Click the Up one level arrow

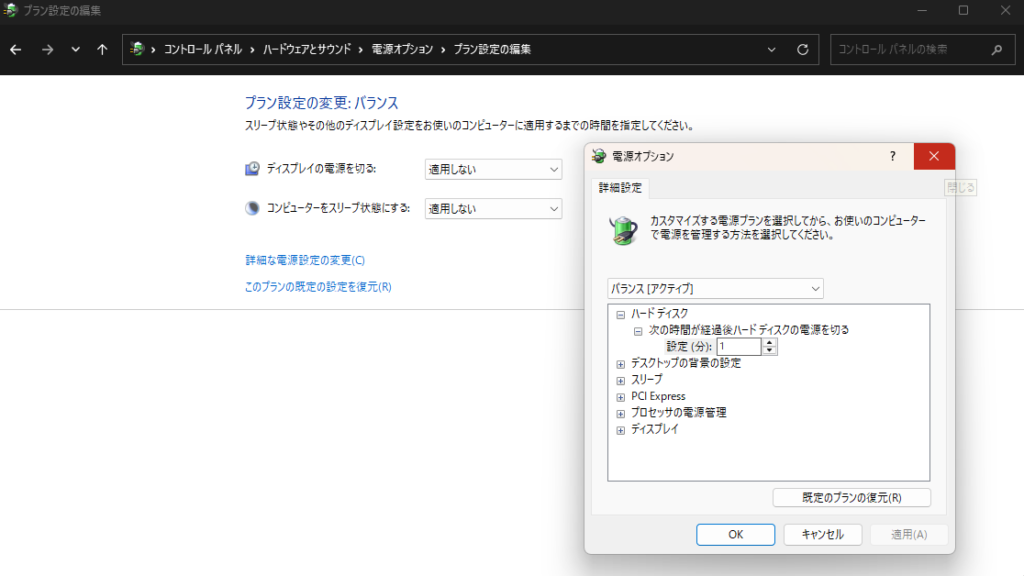[x=102, y=49]
